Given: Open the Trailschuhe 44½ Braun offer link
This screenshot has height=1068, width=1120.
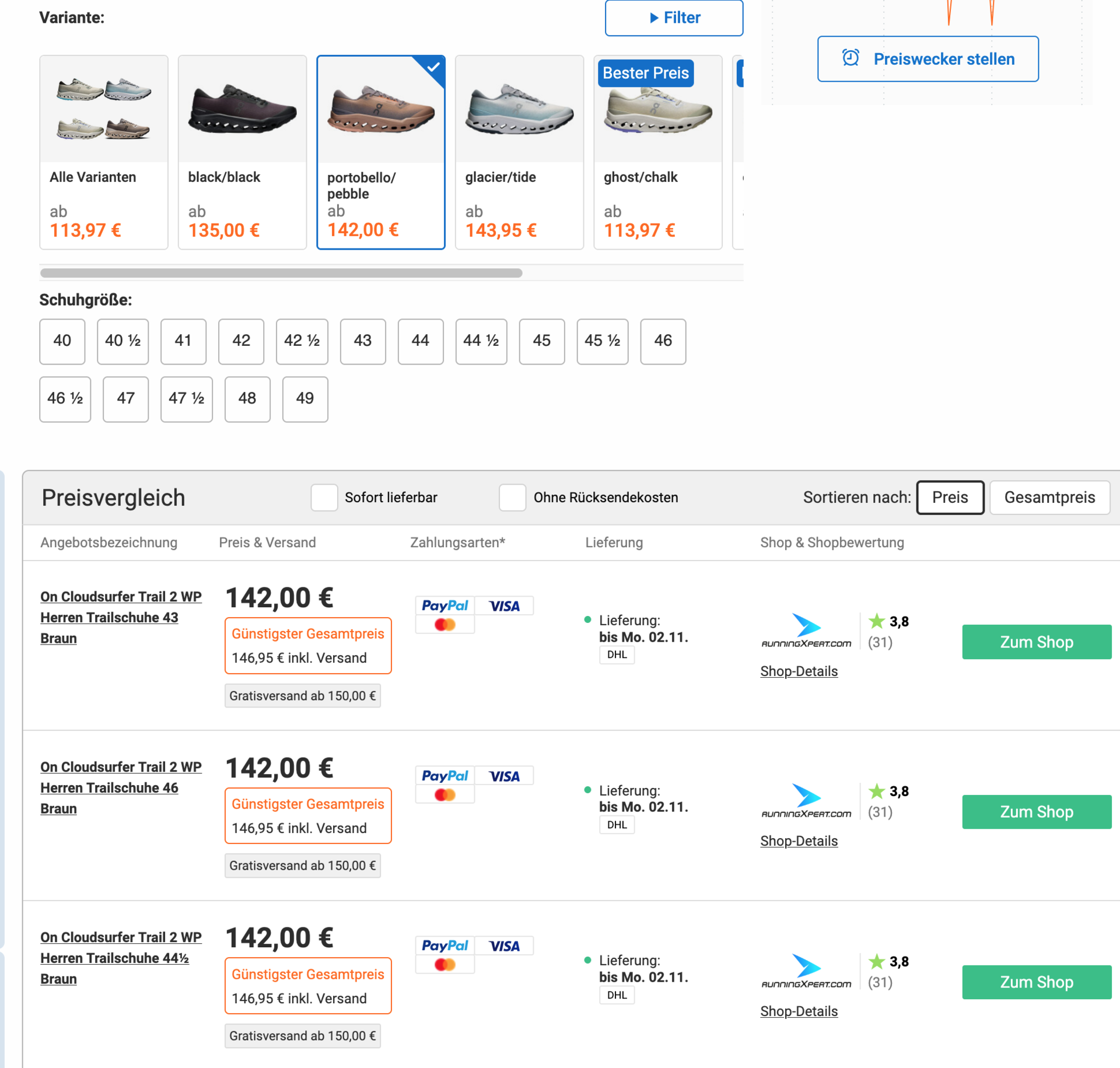Looking at the screenshot, I should click(121, 958).
